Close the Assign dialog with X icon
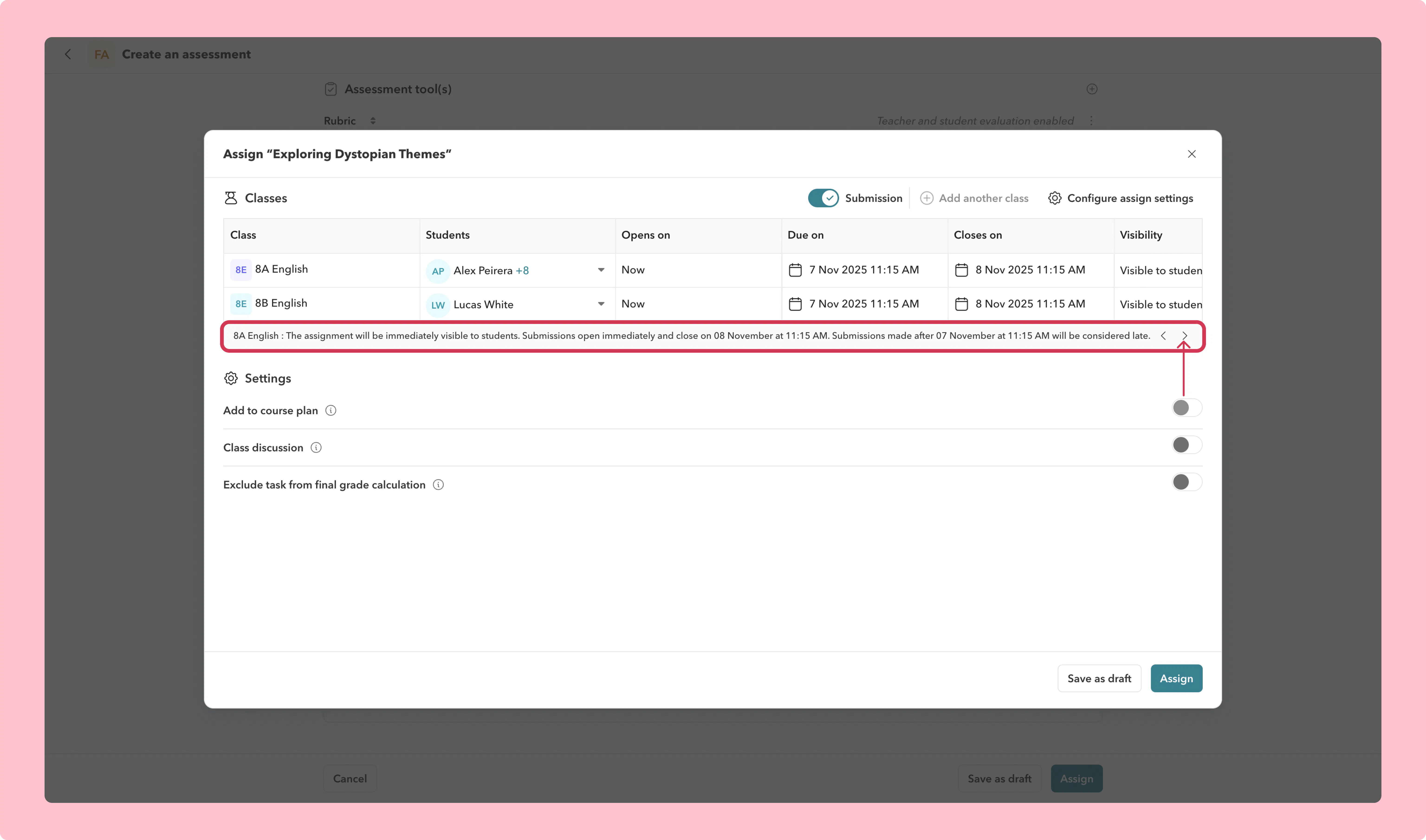This screenshot has height=840, width=1426. [x=1192, y=154]
